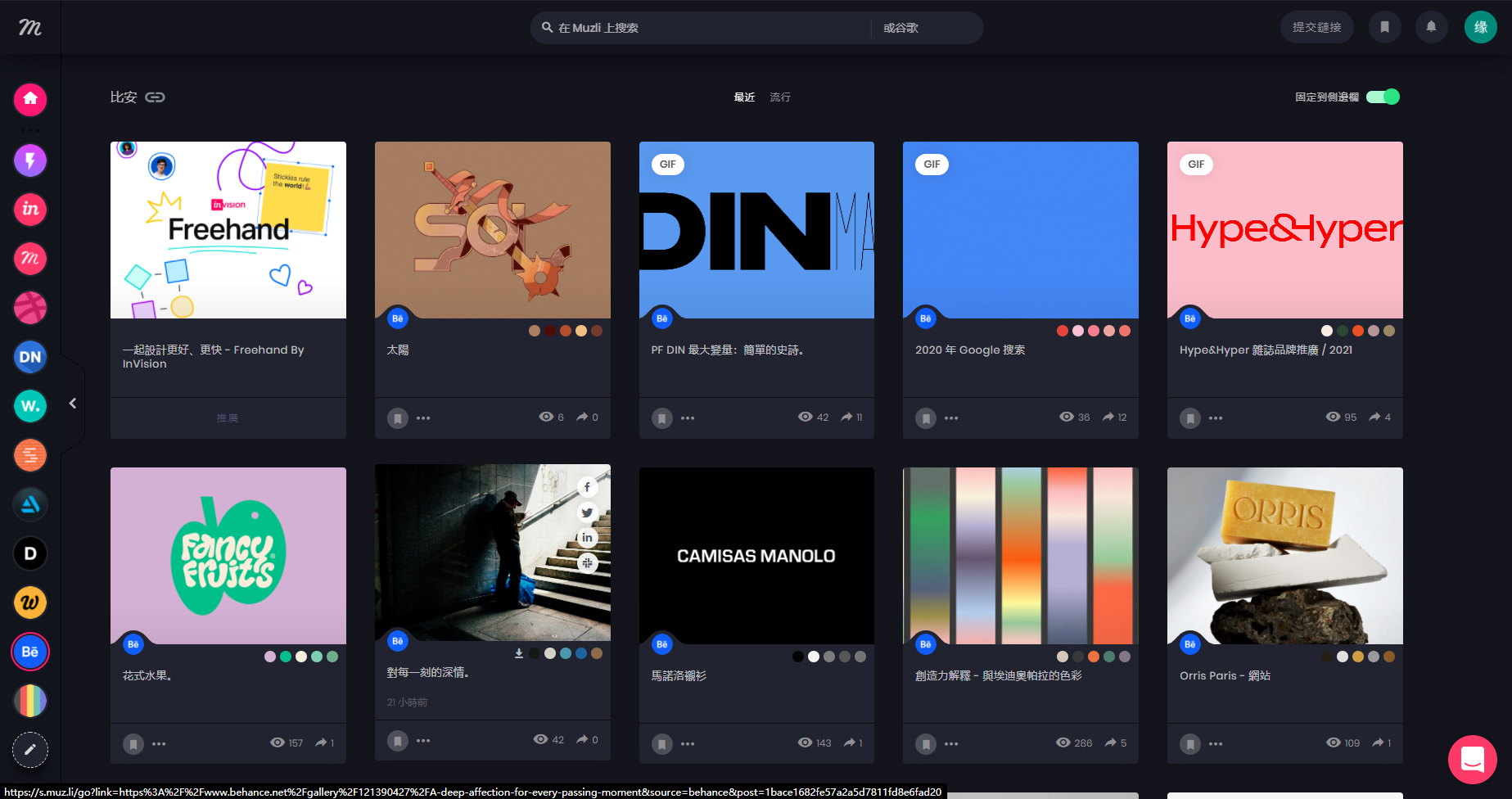Open the green user avatar menu
The height and width of the screenshot is (799, 1512).
pos(1481,27)
